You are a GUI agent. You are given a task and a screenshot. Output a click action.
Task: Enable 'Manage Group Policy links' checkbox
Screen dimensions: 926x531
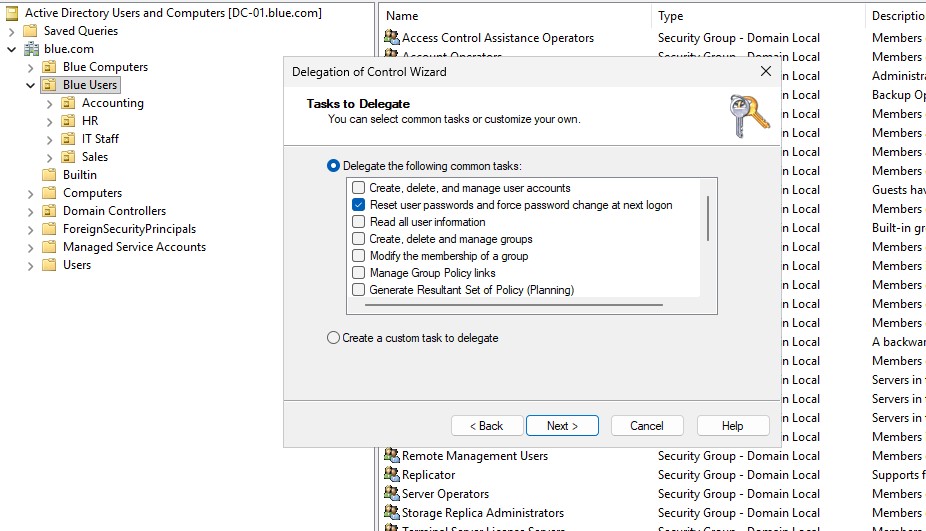point(358,273)
